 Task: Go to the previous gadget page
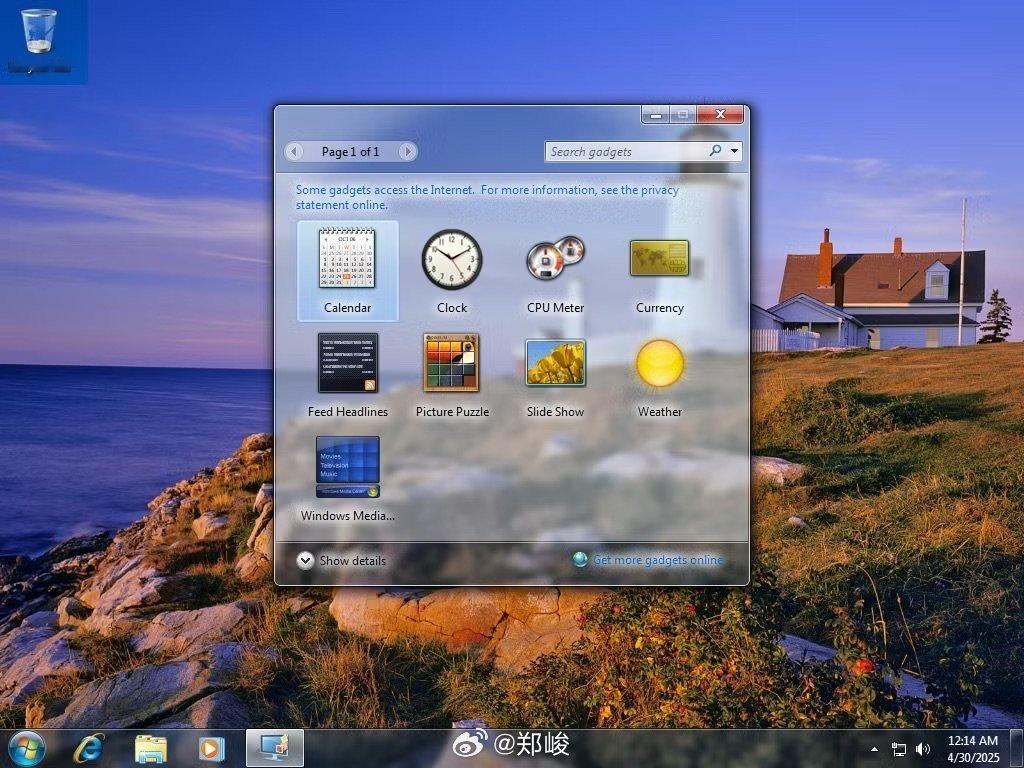coord(294,152)
